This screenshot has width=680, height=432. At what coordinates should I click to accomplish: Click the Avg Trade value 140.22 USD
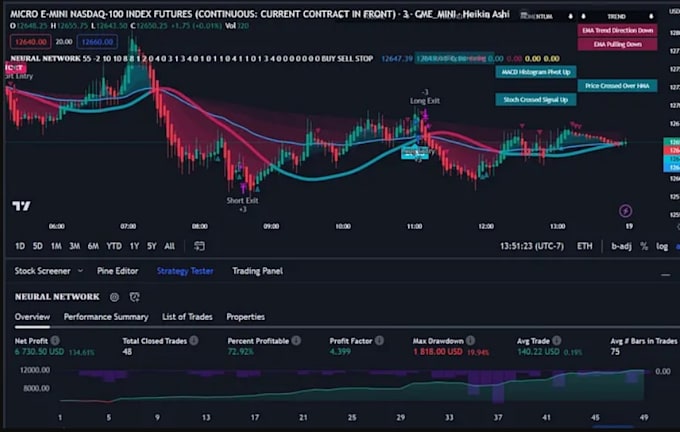(x=538, y=351)
